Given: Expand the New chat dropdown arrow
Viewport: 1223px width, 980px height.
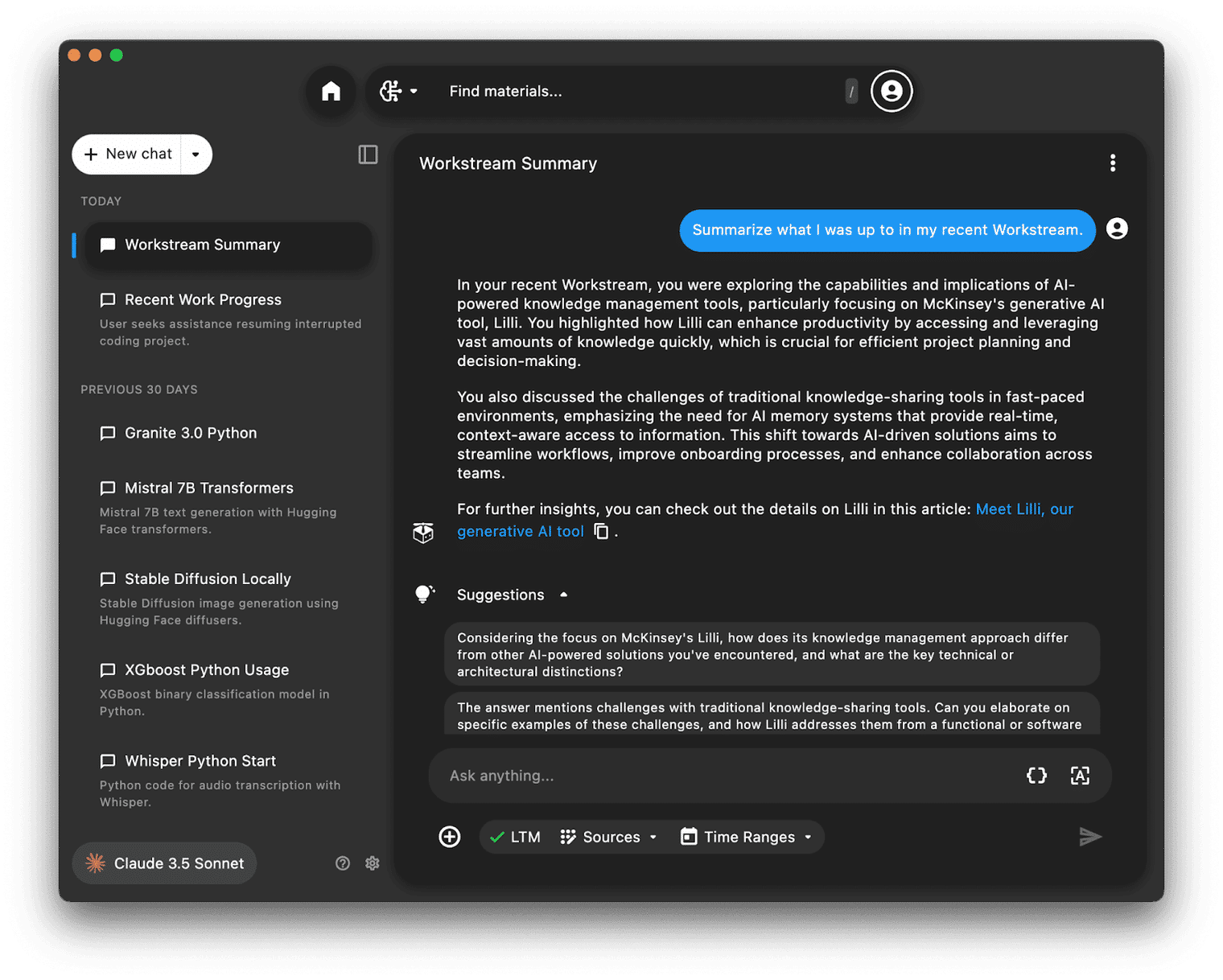Looking at the screenshot, I should (196, 154).
